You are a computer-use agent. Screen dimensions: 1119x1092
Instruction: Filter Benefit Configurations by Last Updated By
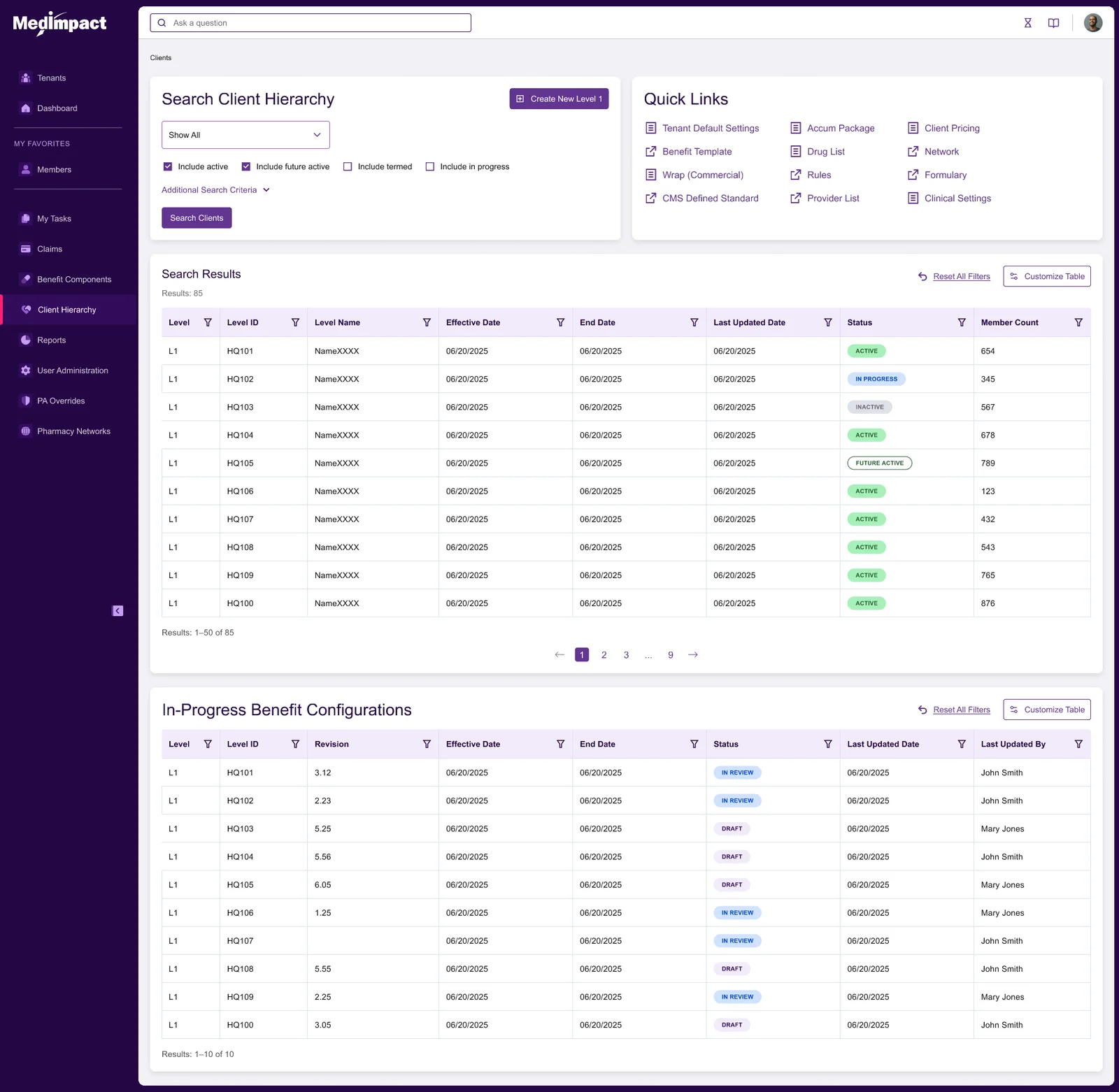click(x=1078, y=744)
